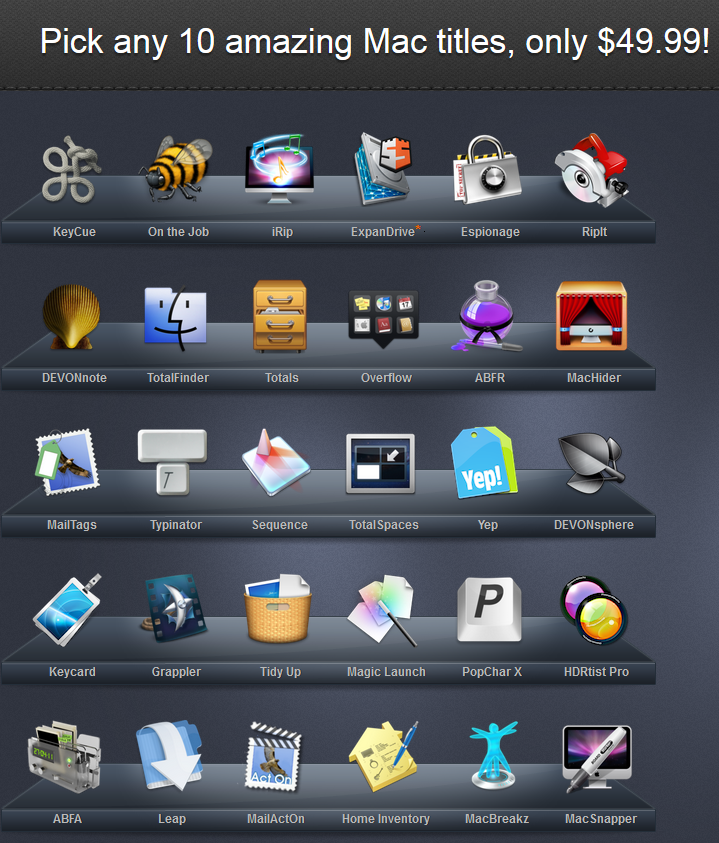Pick the DEVONnote shell icon
The height and width of the screenshot is (843, 719).
pos(72,316)
